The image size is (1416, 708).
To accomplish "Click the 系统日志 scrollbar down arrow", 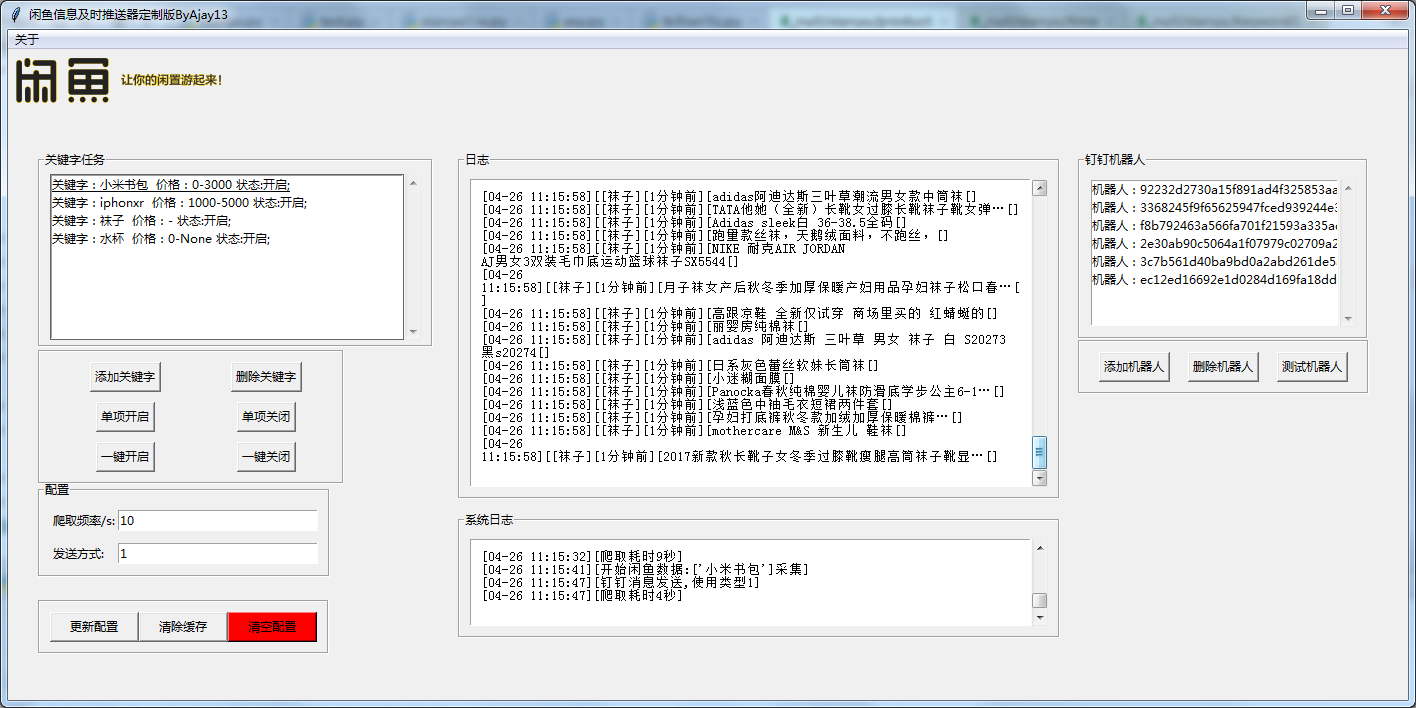I will click(x=1039, y=617).
